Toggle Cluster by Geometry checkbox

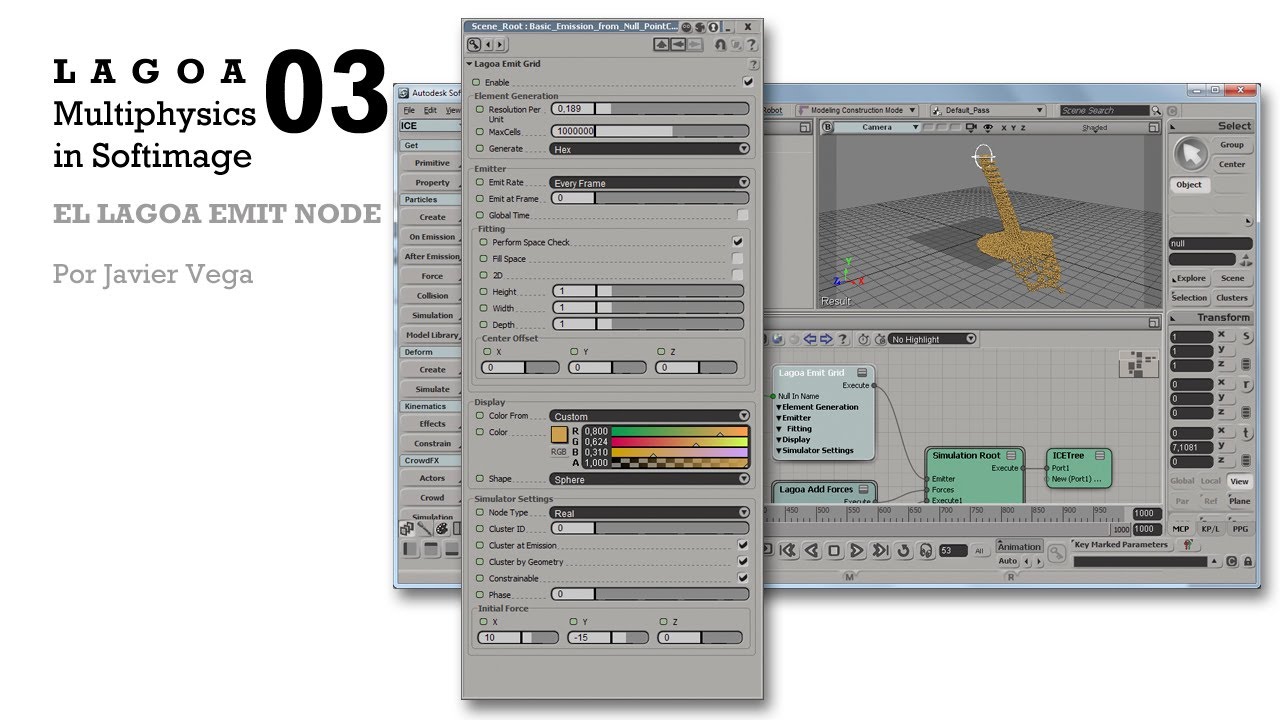[x=742, y=561]
